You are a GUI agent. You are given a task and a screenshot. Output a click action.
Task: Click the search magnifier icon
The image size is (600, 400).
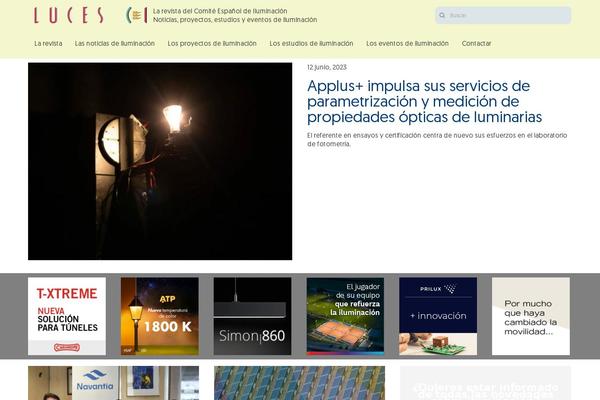tap(442, 15)
